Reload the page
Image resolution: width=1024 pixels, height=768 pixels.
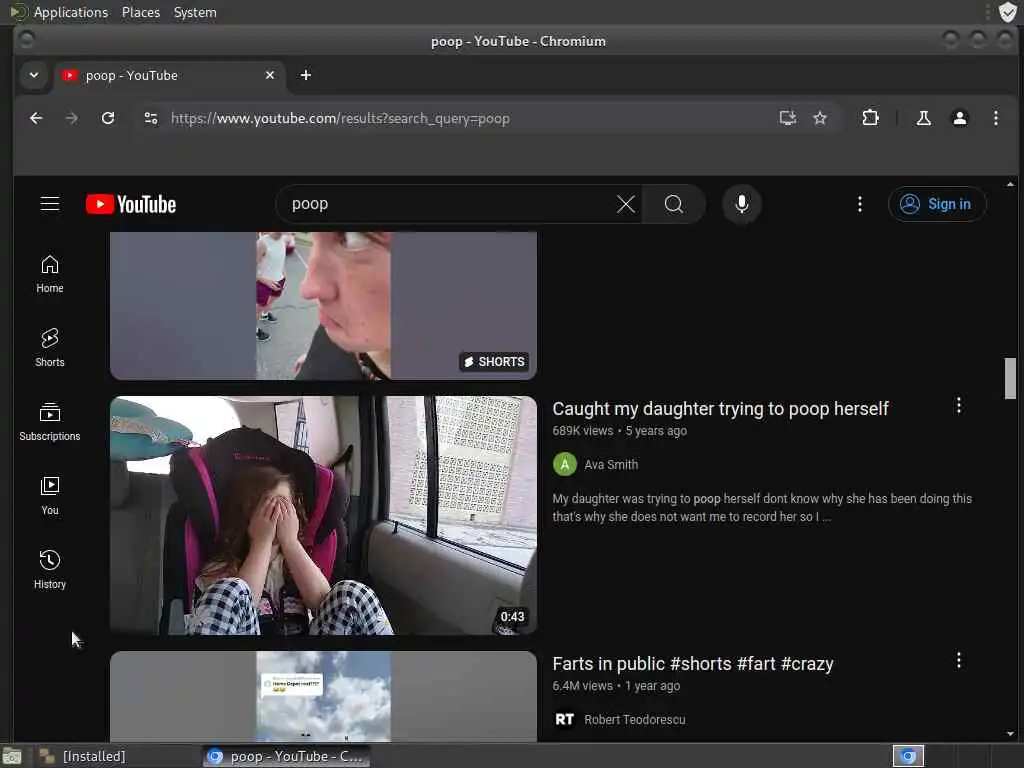(x=108, y=118)
